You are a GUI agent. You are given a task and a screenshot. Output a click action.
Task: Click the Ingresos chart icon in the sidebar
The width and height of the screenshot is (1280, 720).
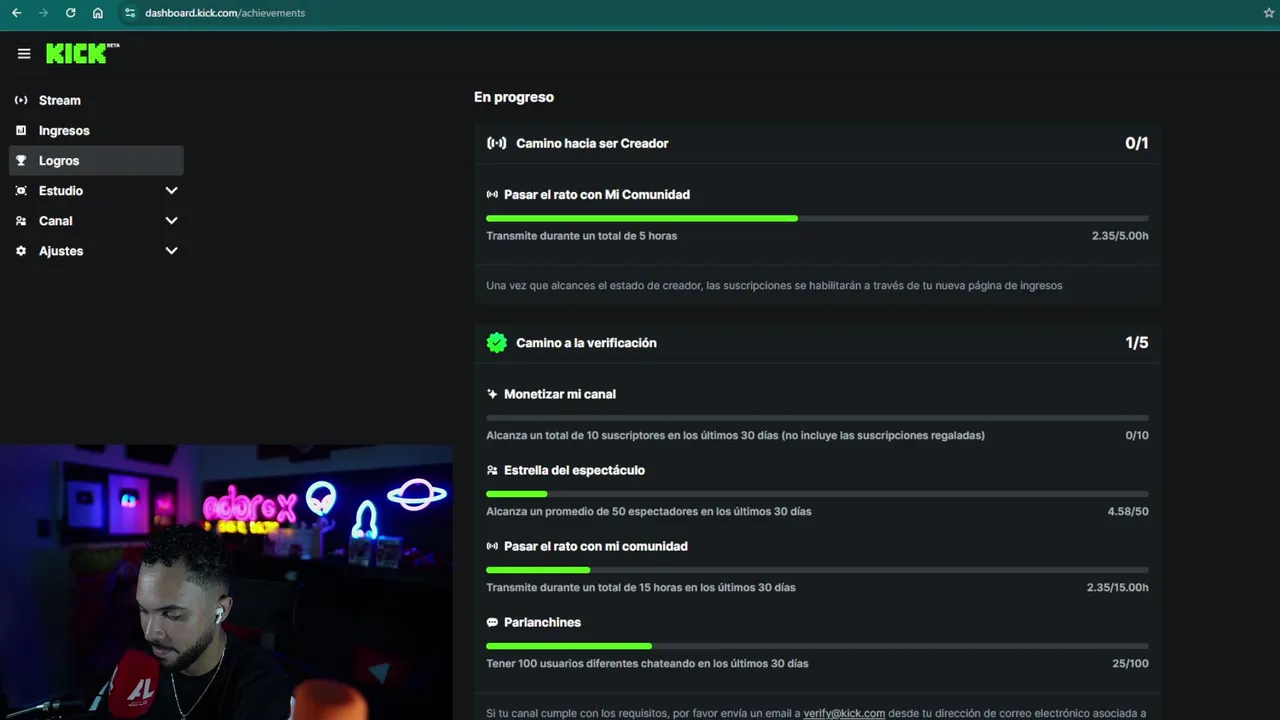[21, 130]
